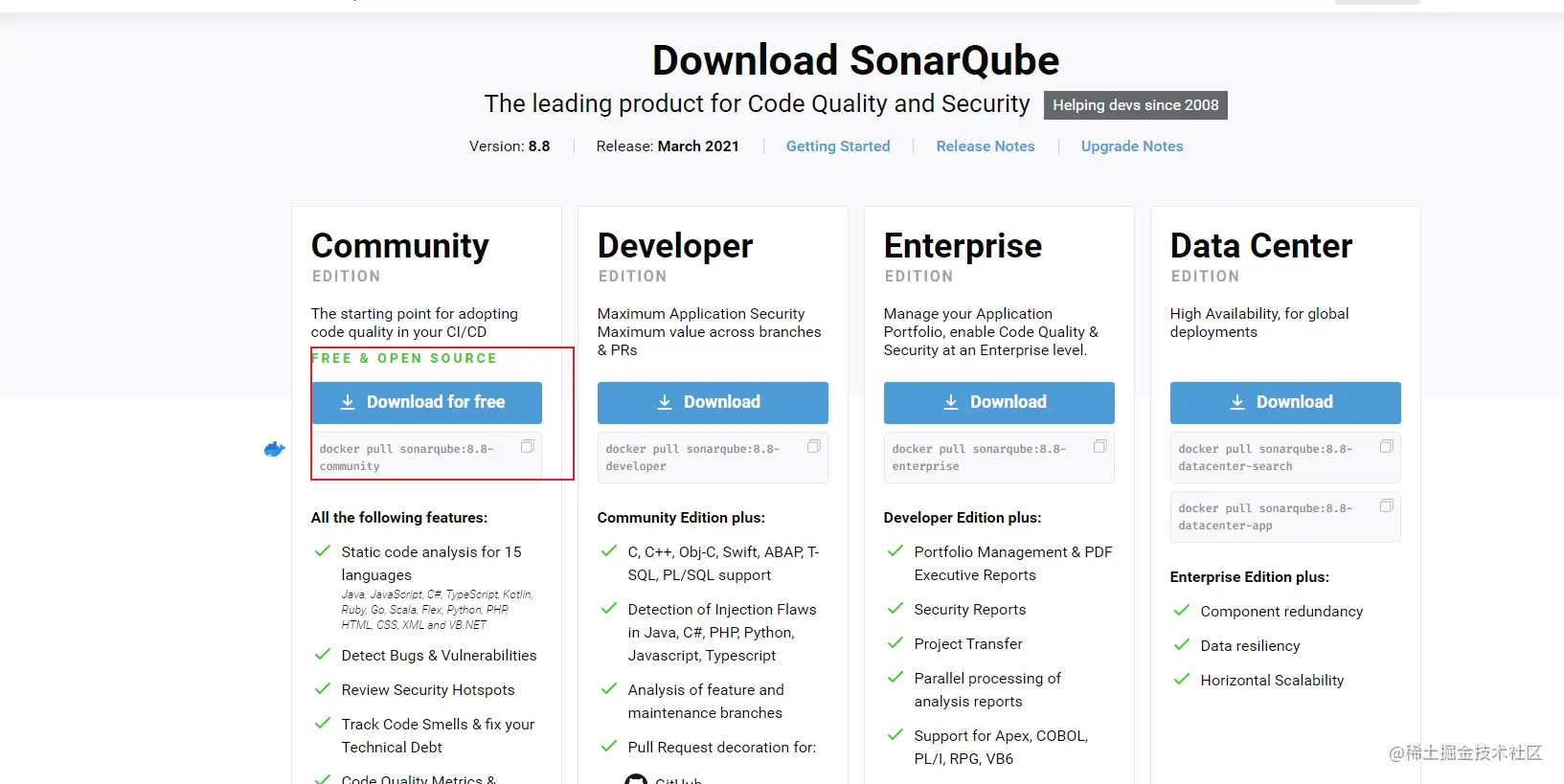
Task: Open the Release Notes link
Action: [986, 146]
